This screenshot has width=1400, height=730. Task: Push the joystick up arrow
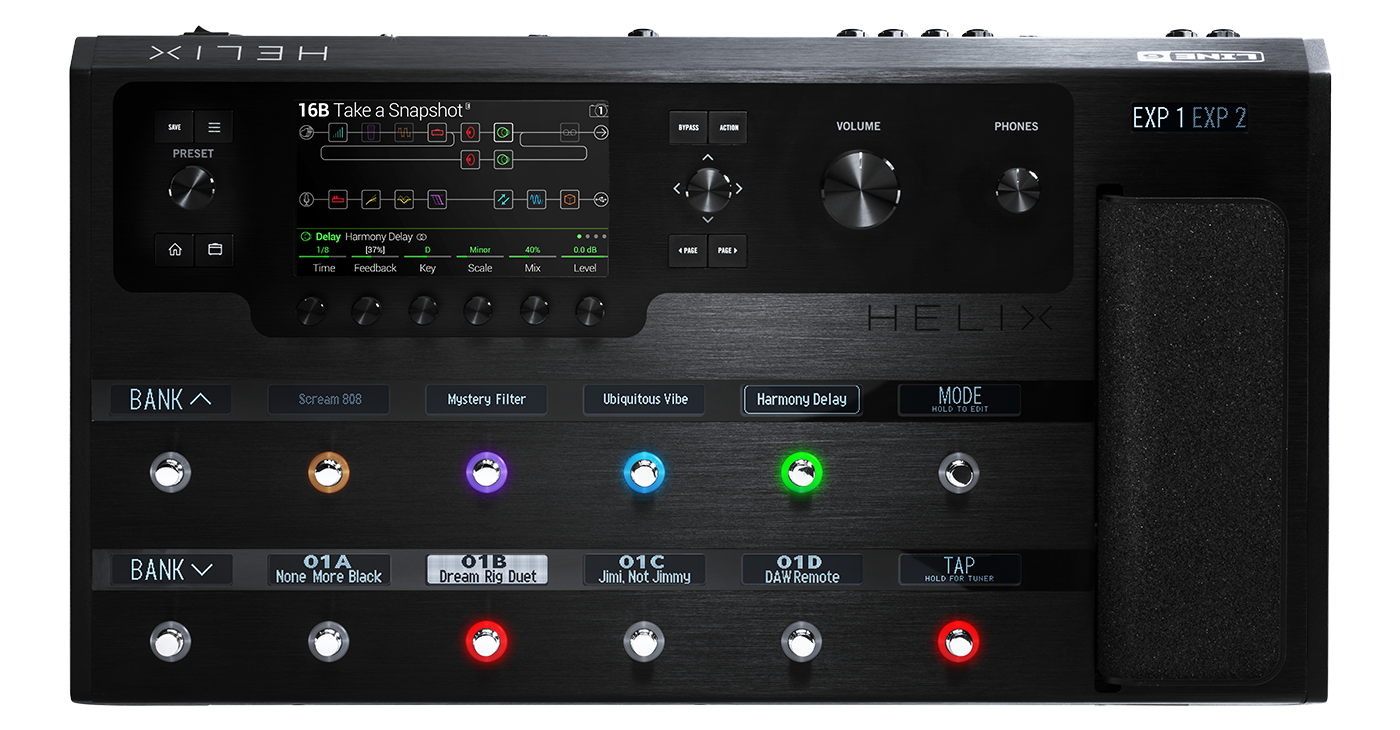click(707, 157)
